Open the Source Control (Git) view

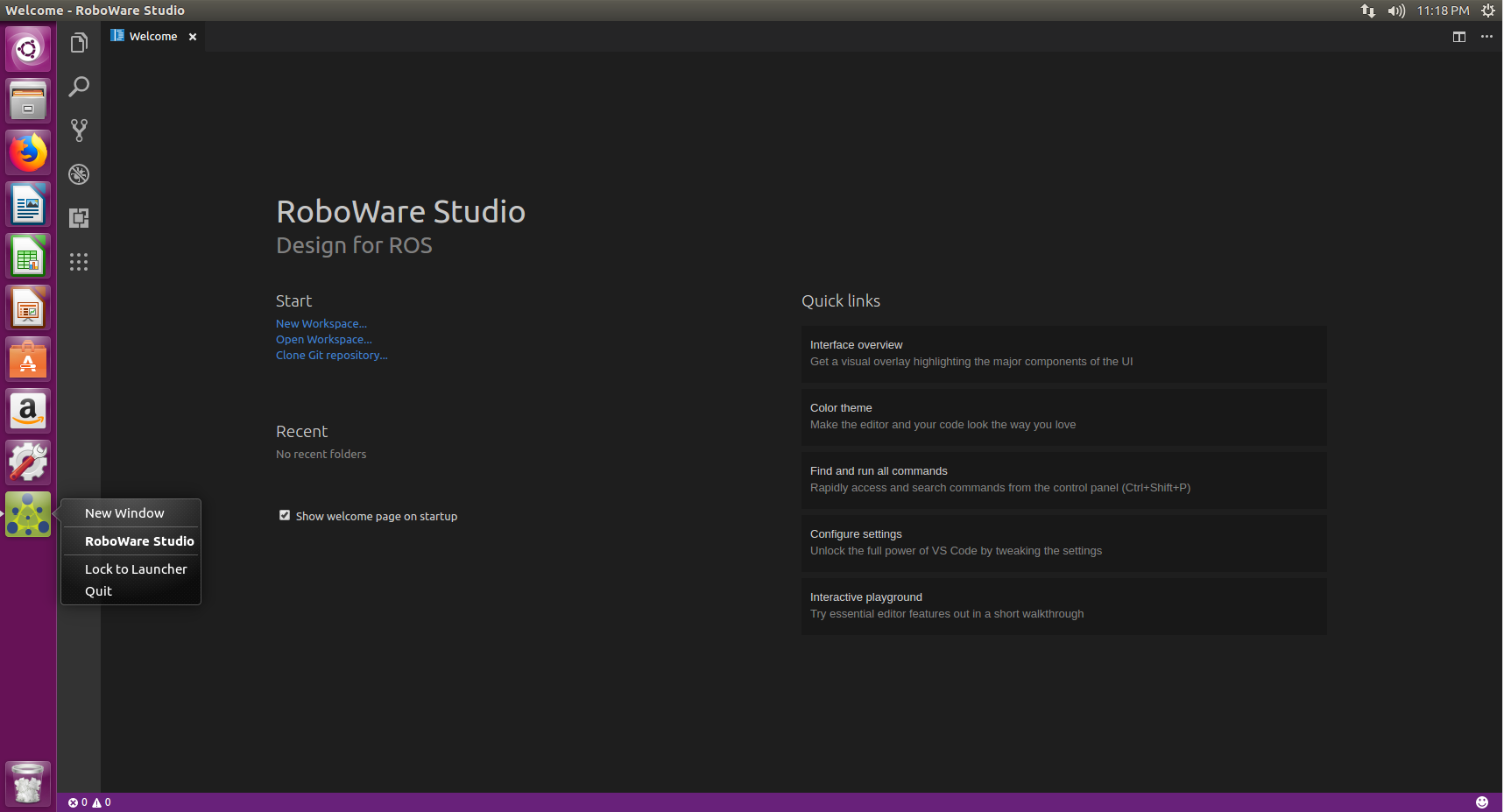click(79, 131)
